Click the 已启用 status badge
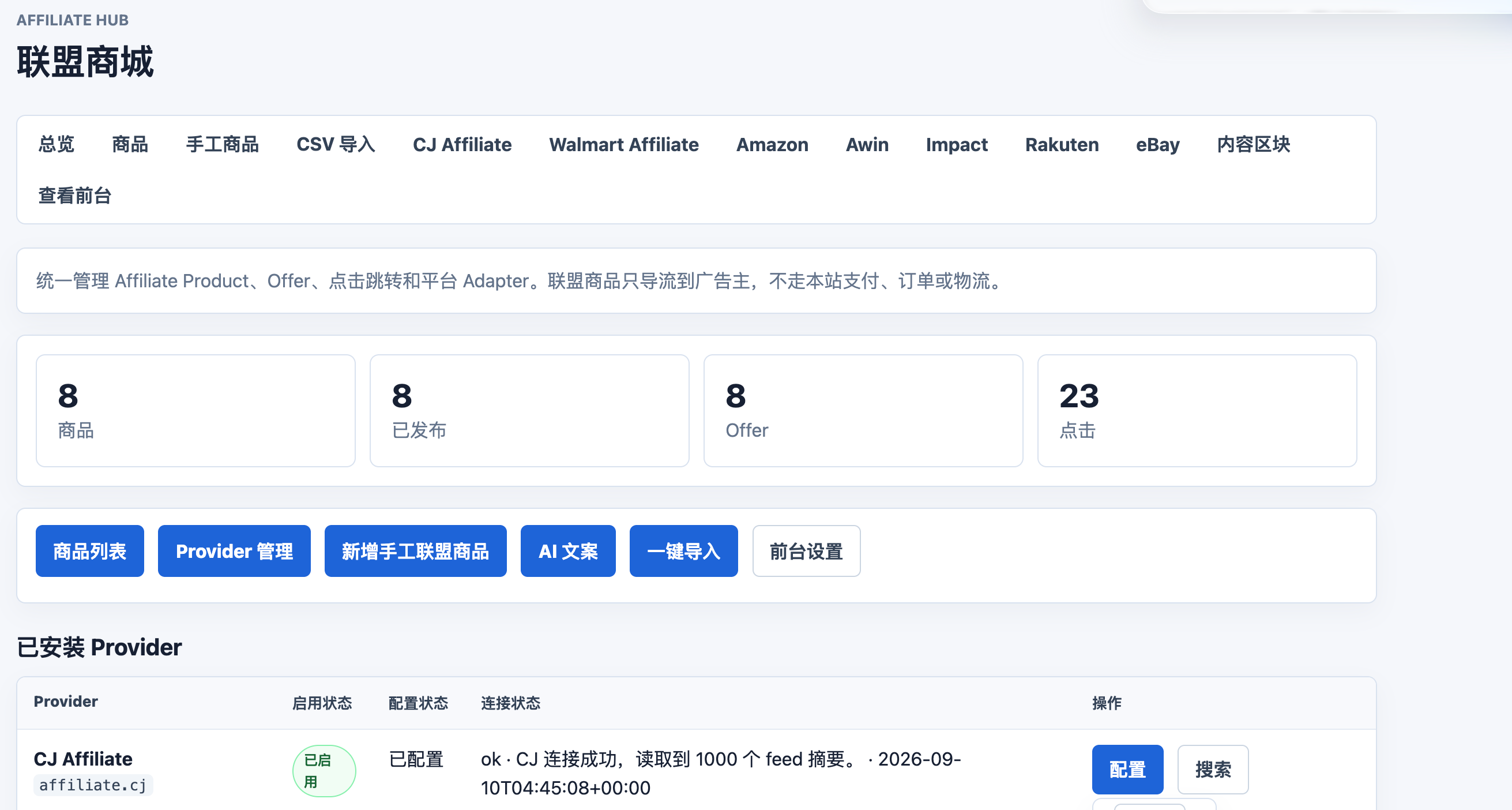Viewport: 1512px width, 810px height. (324, 771)
